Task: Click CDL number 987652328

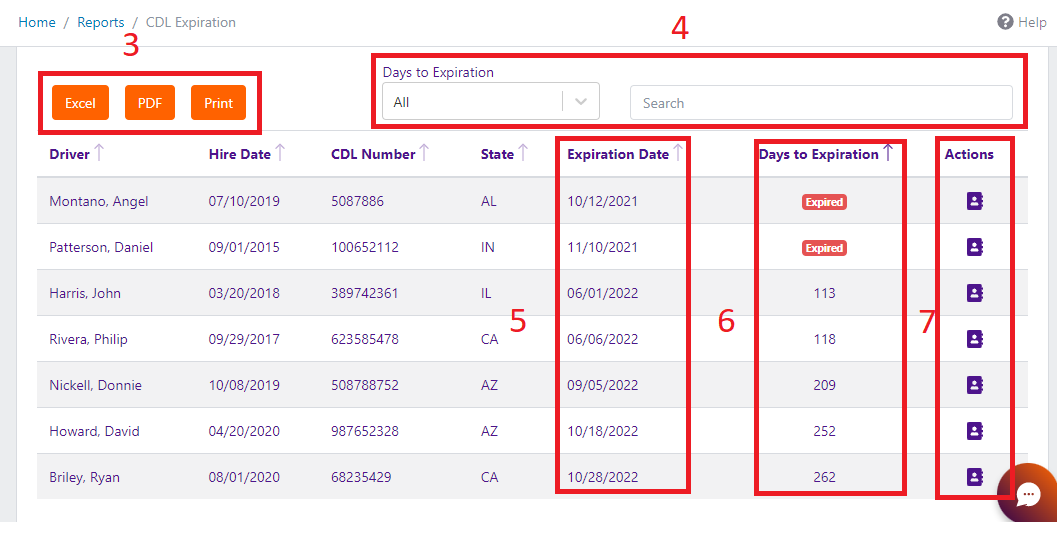Action: coord(365,431)
